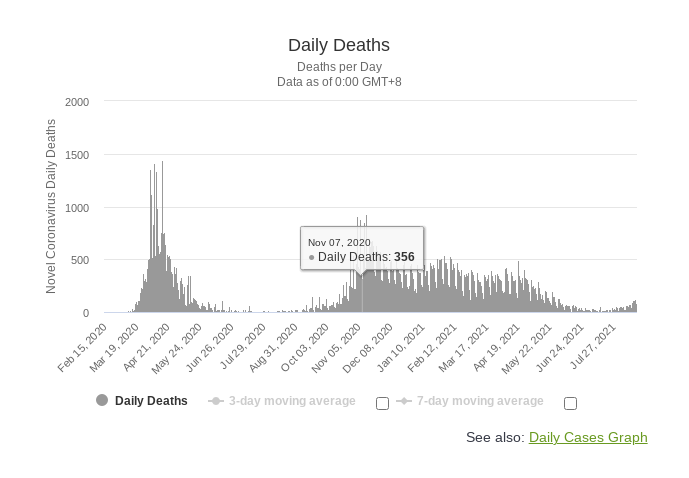
Task: Select the "Feb 15, 2020" x-axis label
Action: coord(85,347)
